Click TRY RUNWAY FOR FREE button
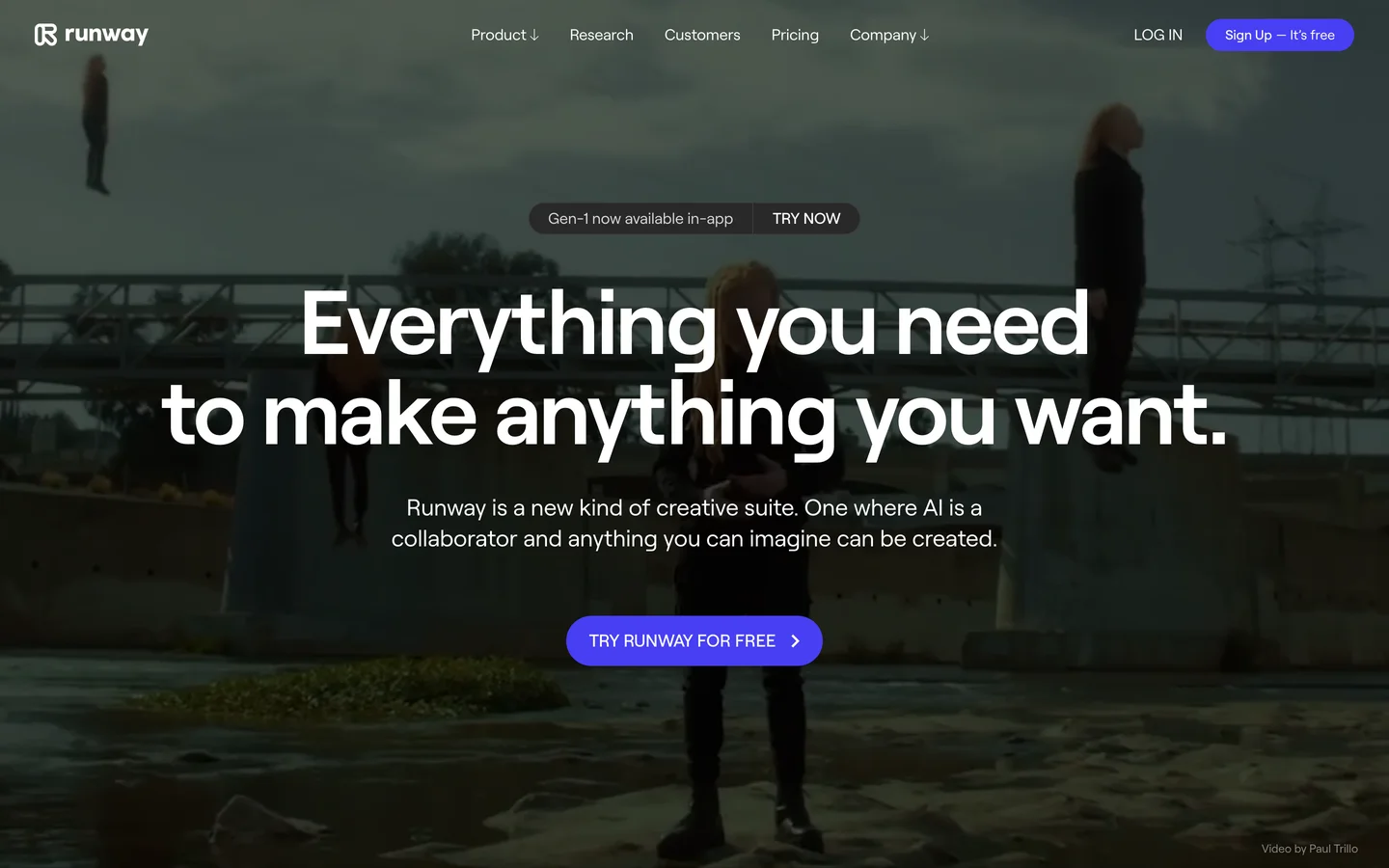Image resolution: width=1389 pixels, height=868 pixels. point(694,640)
